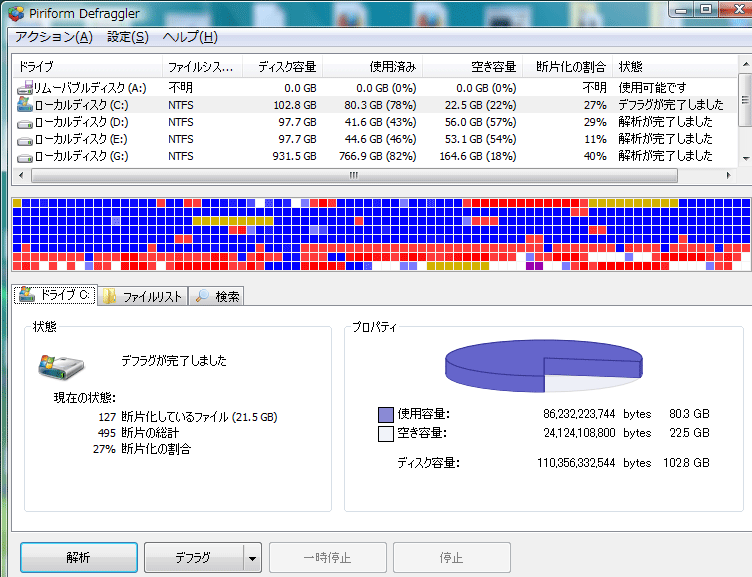Select the local disk (C:) drive icon
The width and height of the screenshot is (752, 577).
pos(24,105)
